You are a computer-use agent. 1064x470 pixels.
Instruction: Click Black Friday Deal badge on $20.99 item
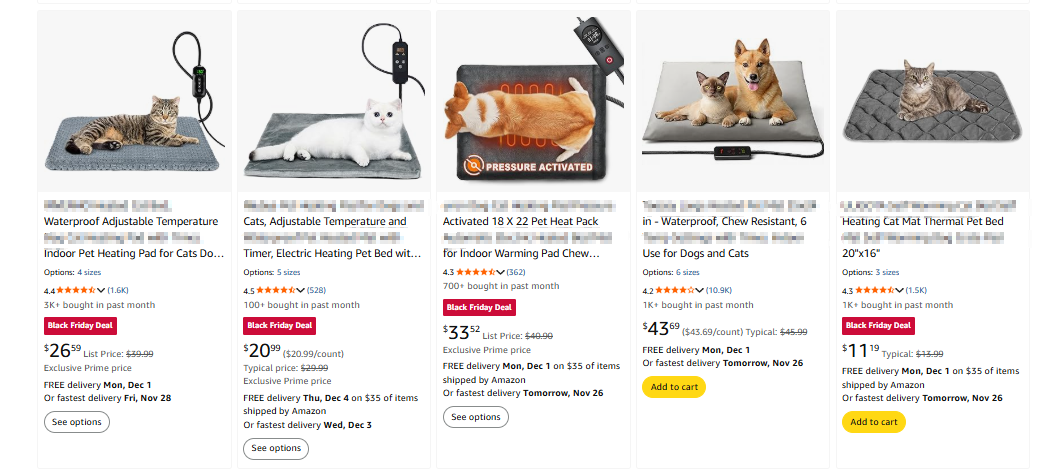pos(280,325)
